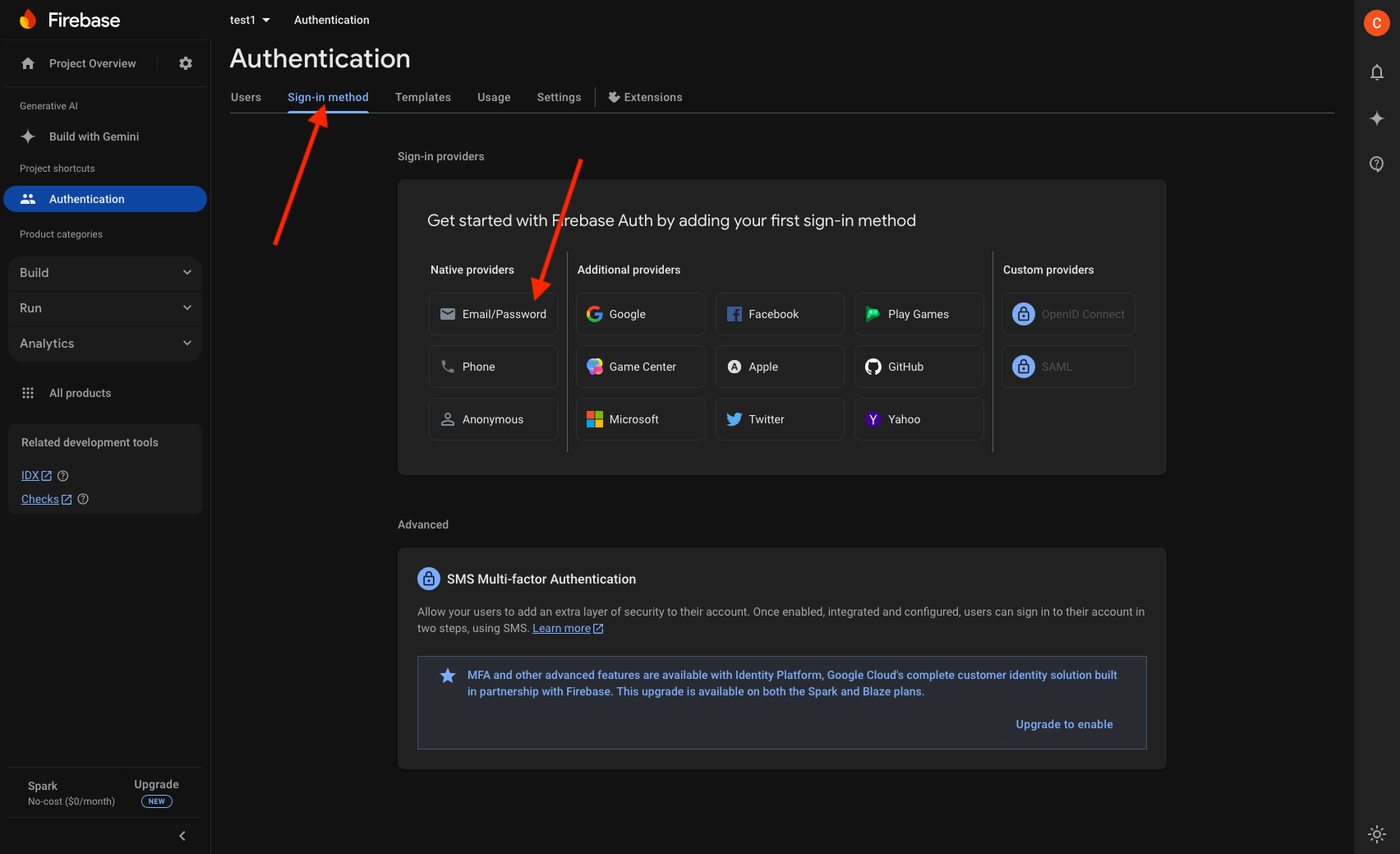Click the star icon in MFA notice
The image size is (1400, 854).
(448, 676)
